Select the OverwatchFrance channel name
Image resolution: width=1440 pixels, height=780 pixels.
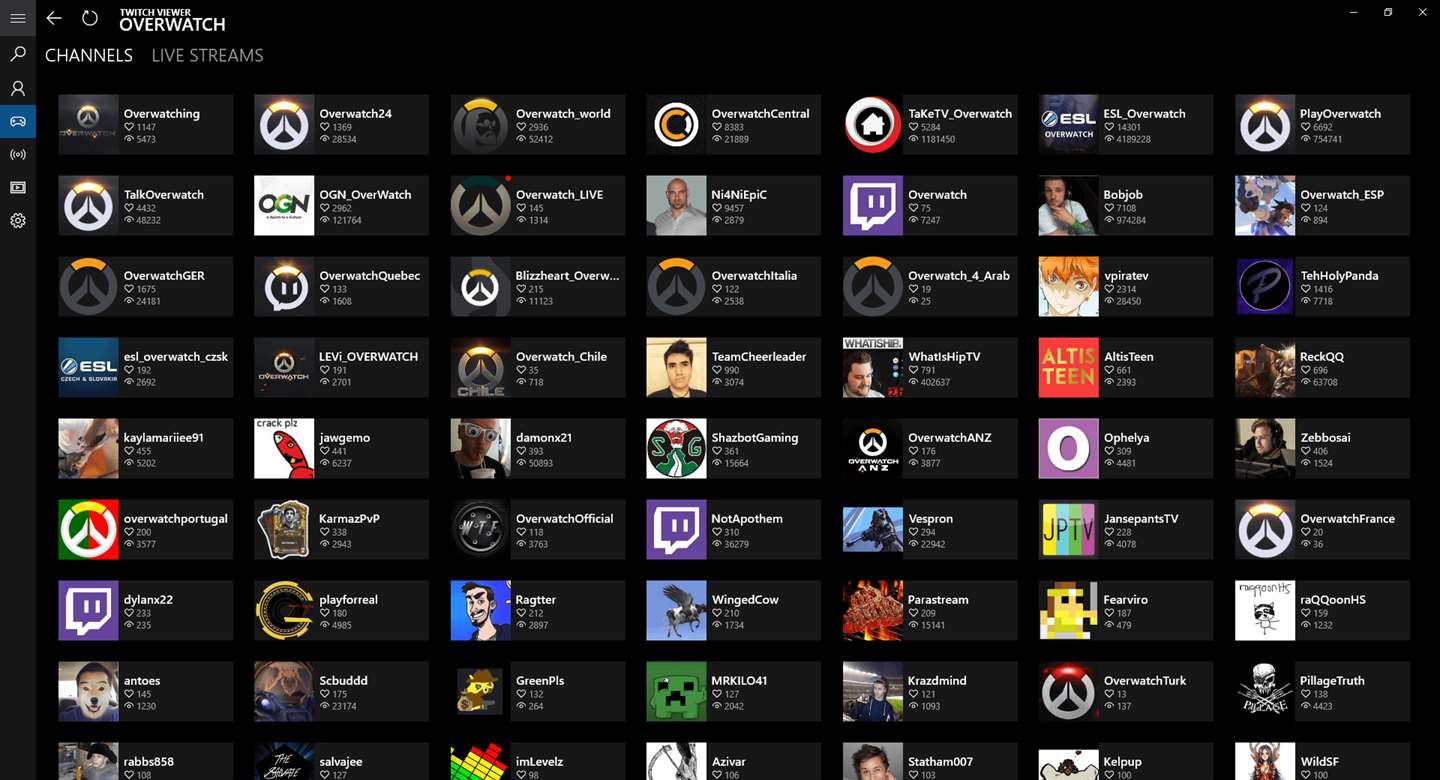pyautogui.click(x=1347, y=519)
